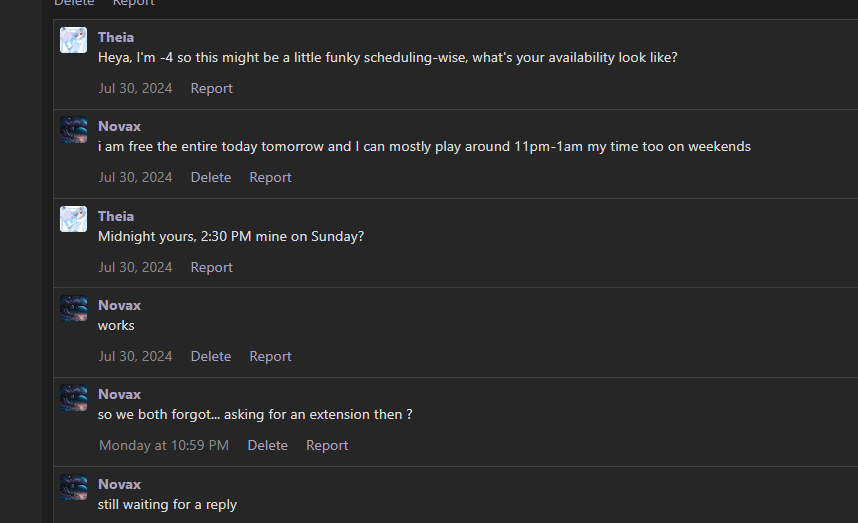Open Theia's profile on the Midnight message
Viewport: 858px width, 523px height.
(x=116, y=216)
